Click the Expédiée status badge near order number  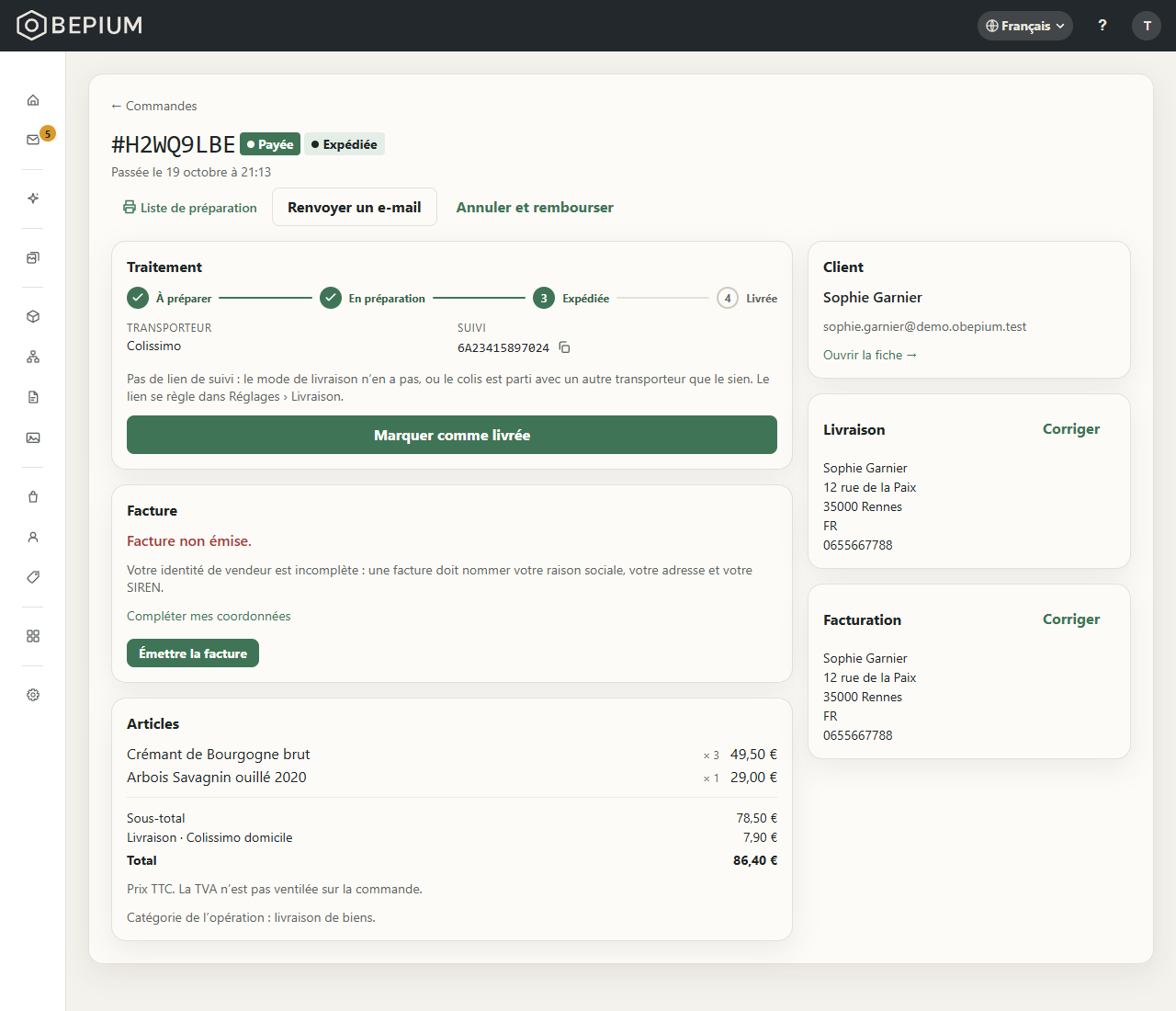(x=345, y=144)
